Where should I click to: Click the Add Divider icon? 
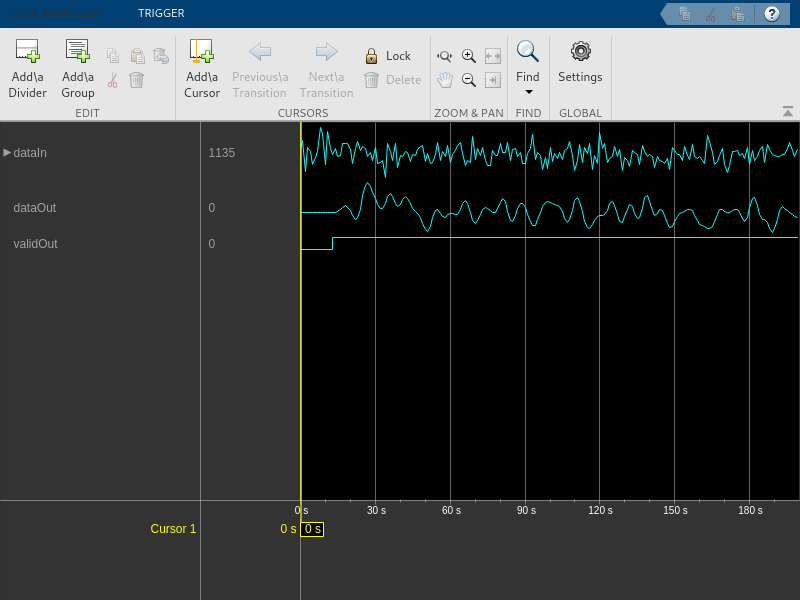click(x=27, y=51)
